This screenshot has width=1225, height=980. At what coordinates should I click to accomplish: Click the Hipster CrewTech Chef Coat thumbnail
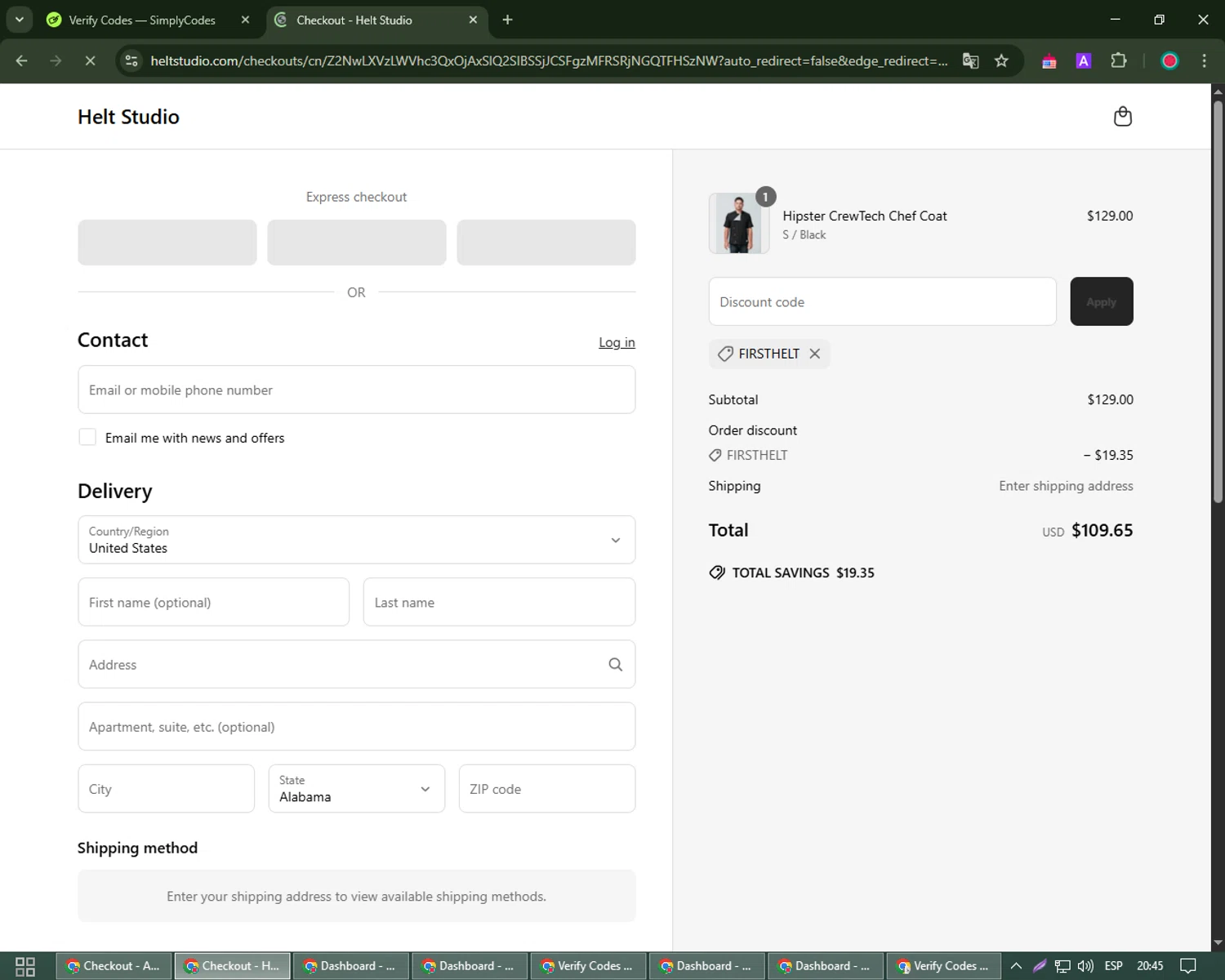(x=739, y=224)
